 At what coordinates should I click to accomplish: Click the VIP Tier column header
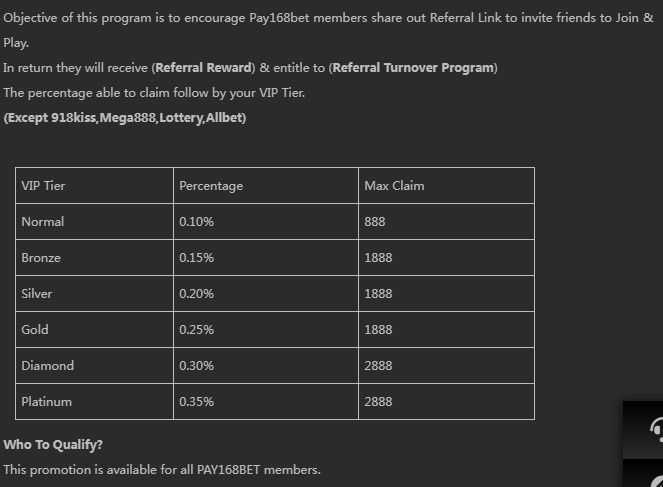click(x=44, y=186)
